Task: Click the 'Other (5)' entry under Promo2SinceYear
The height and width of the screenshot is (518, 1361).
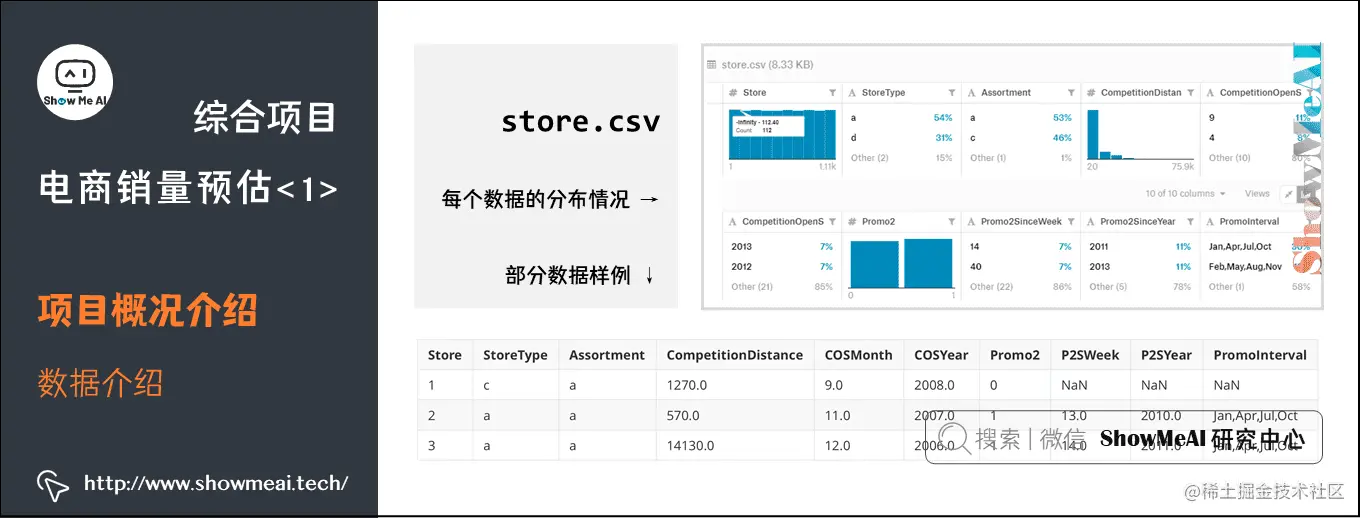Action: tap(1109, 287)
